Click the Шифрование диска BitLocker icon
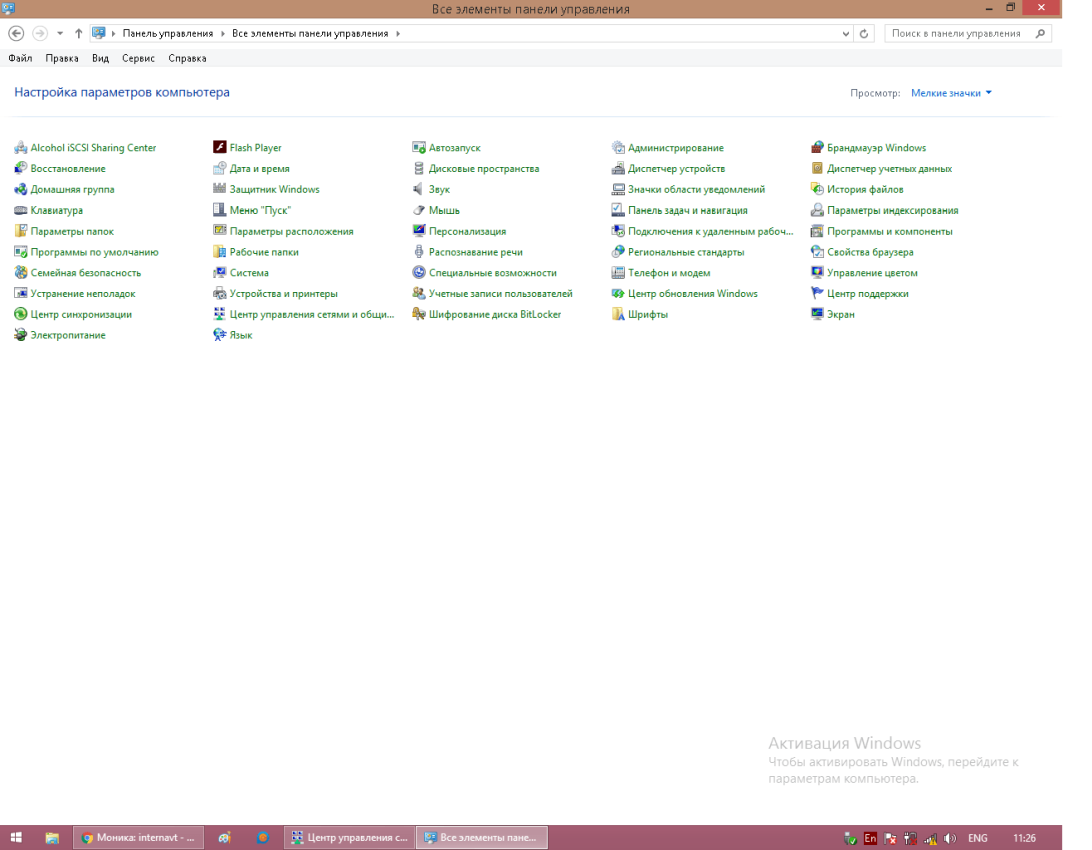The image size is (1092, 850). [419, 315]
